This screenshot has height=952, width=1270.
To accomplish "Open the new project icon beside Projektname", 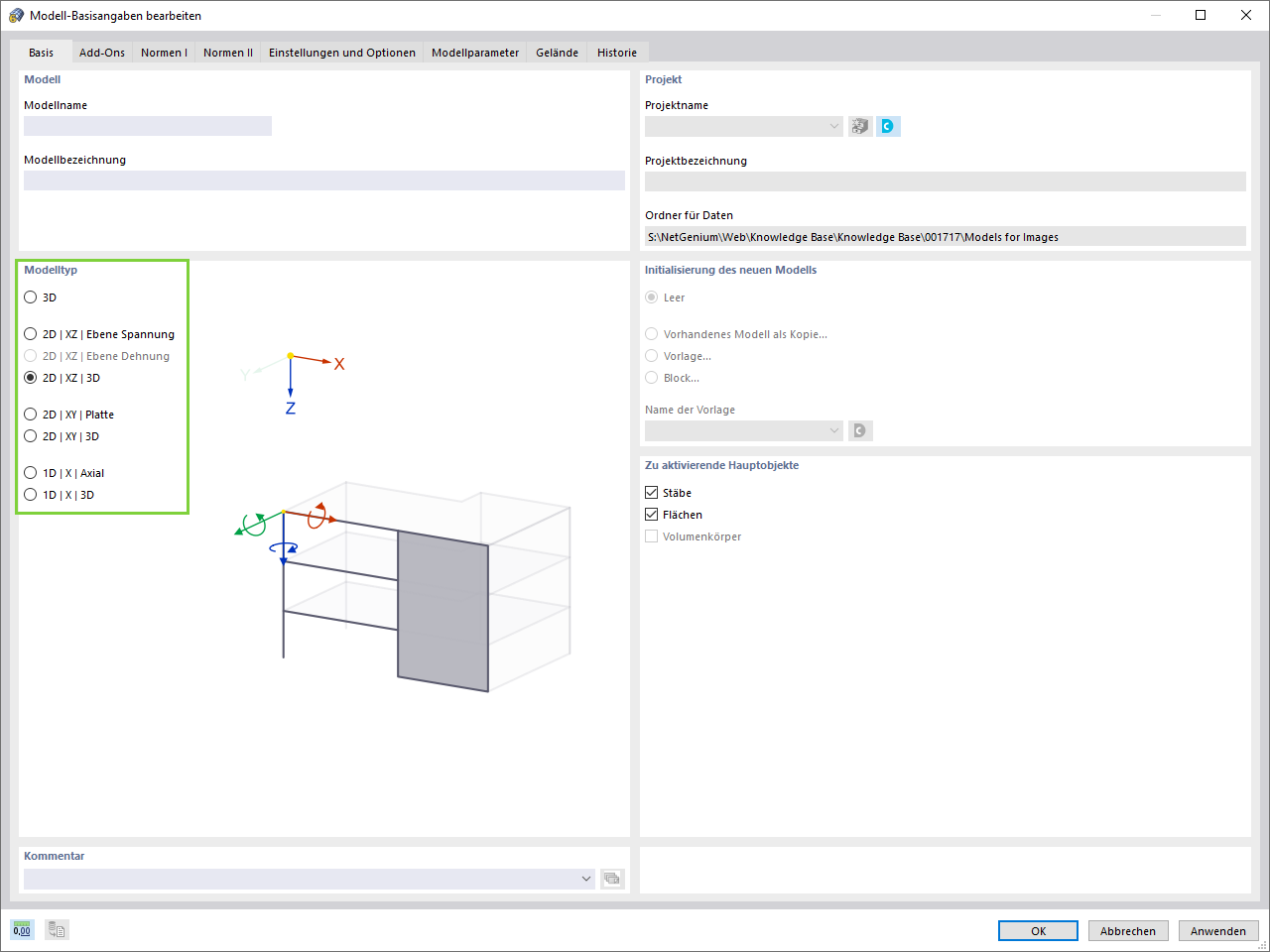I will pyautogui.click(x=859, y=126).
